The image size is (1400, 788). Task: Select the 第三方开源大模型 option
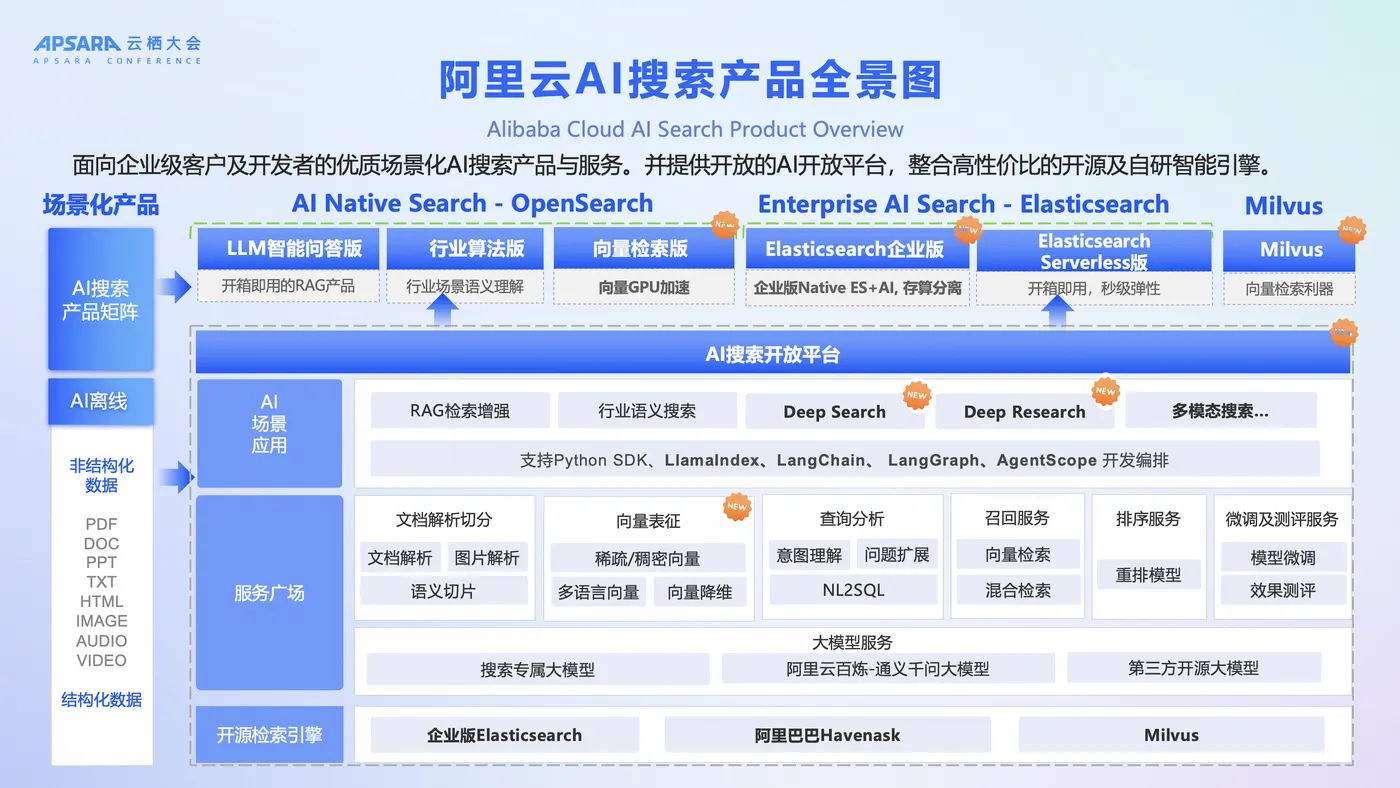(1194, 668)
